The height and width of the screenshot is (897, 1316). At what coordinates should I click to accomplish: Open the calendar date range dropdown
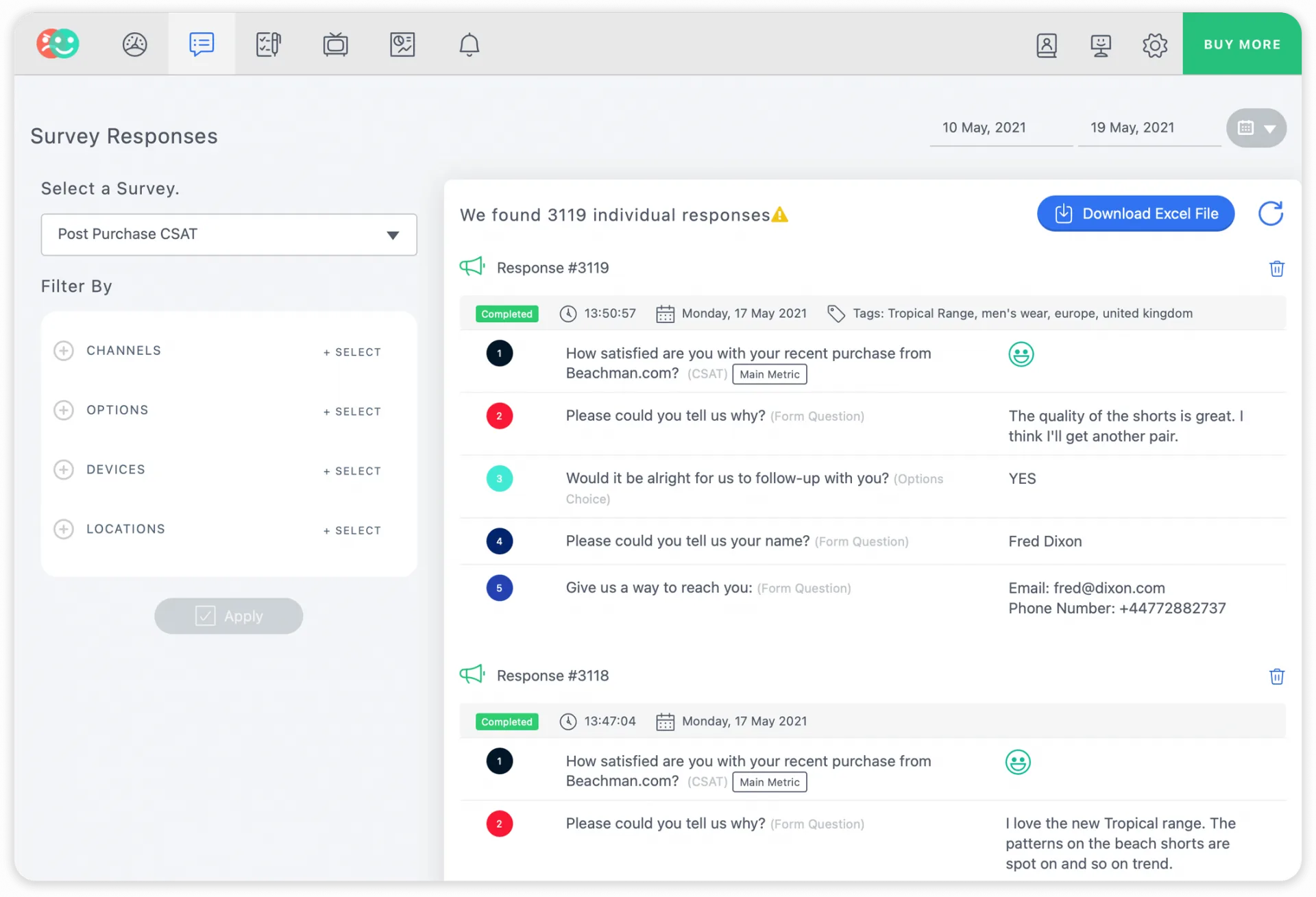point(1256,128)
